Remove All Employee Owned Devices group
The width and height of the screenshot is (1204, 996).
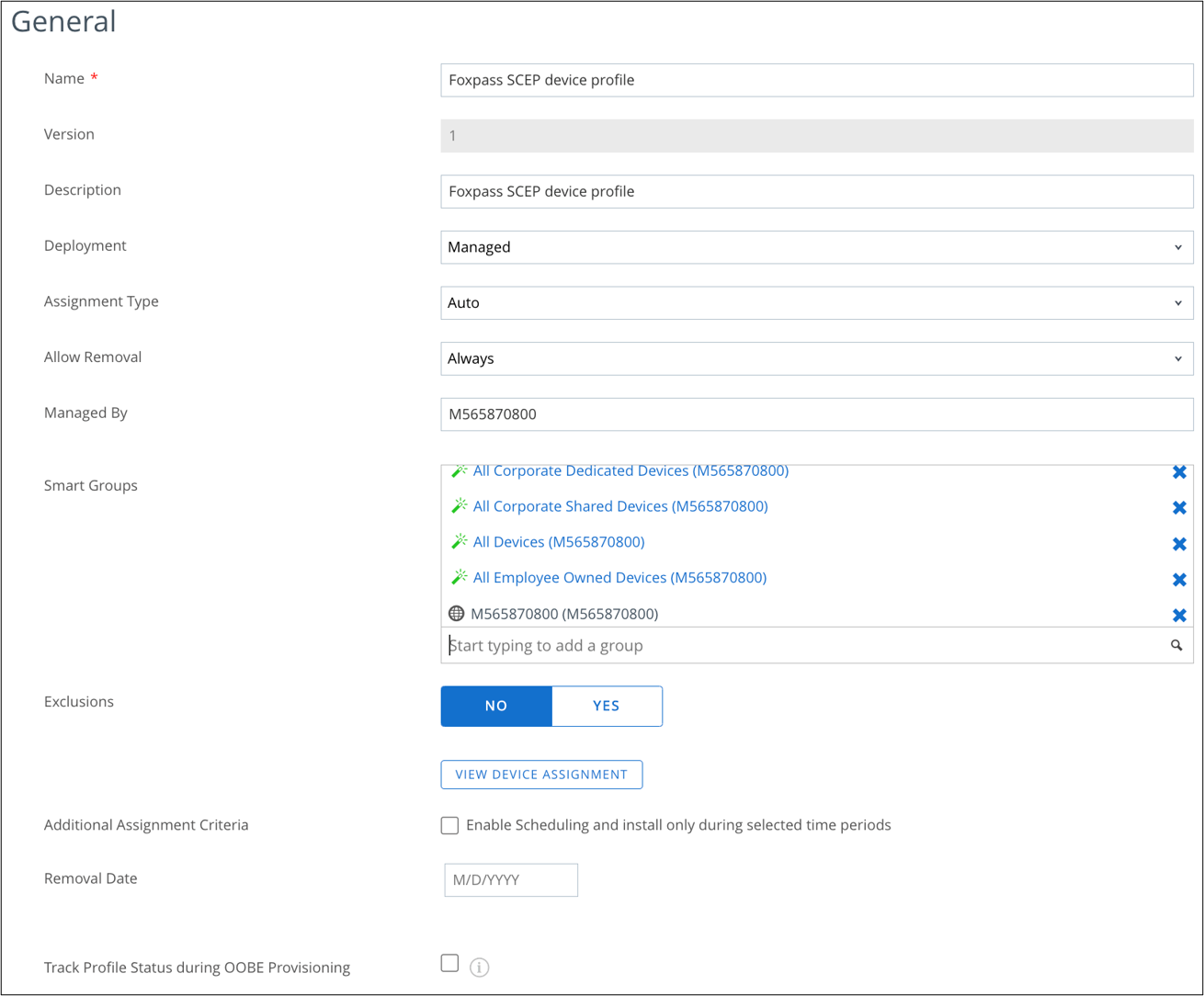1179,580
